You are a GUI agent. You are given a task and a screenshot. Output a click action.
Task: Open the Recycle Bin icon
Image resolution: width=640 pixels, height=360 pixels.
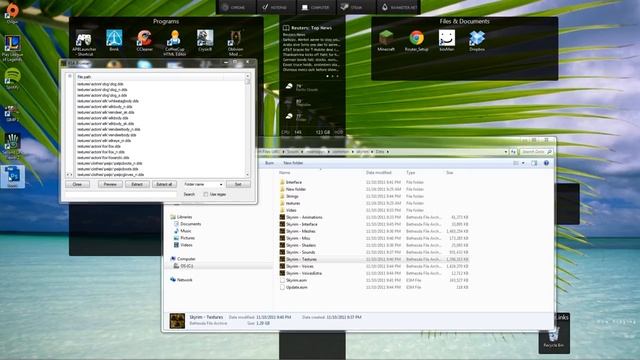coord(553,337)
